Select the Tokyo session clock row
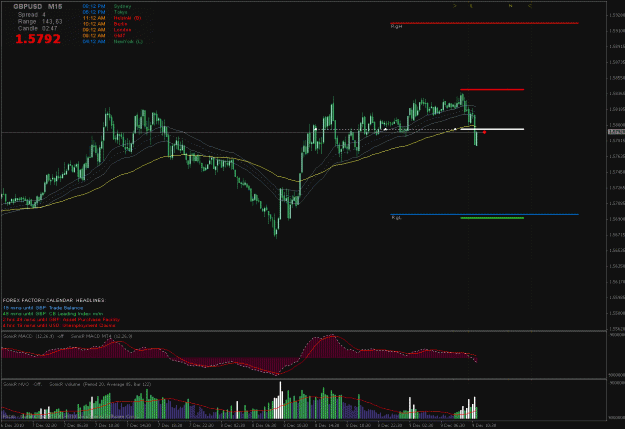Screen dimensions: 625x429 point(105,12)
